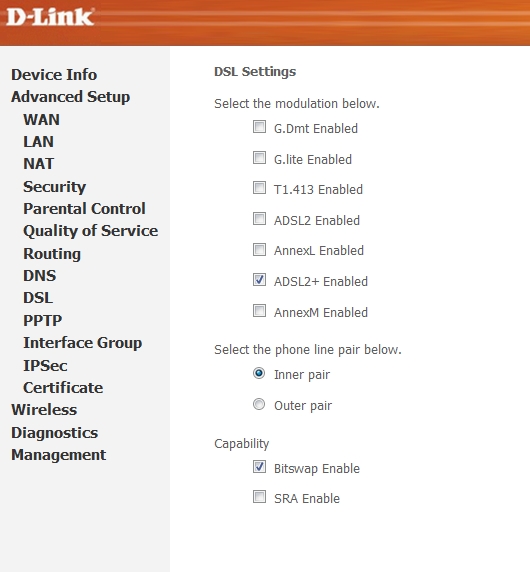Open Parental Control settings
The image size is (530, 572).
(x=84, y=209)
